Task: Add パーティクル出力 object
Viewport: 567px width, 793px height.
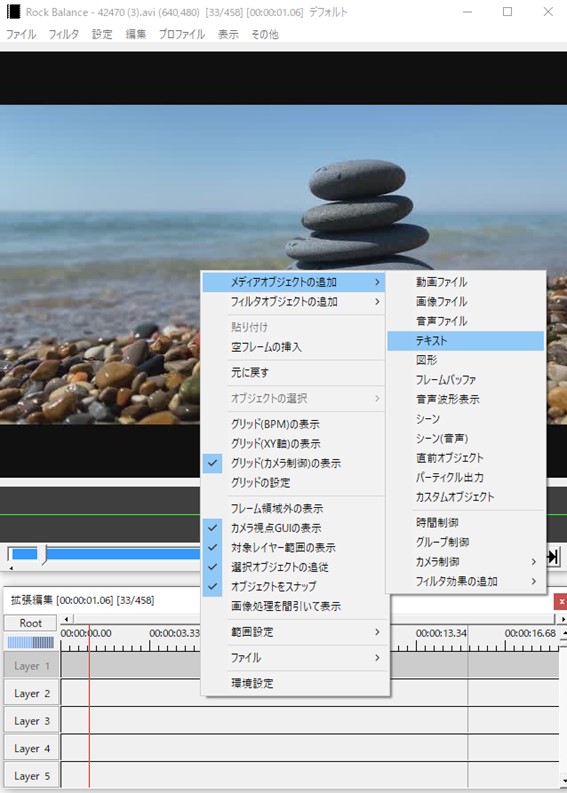Action: [466, 477]
